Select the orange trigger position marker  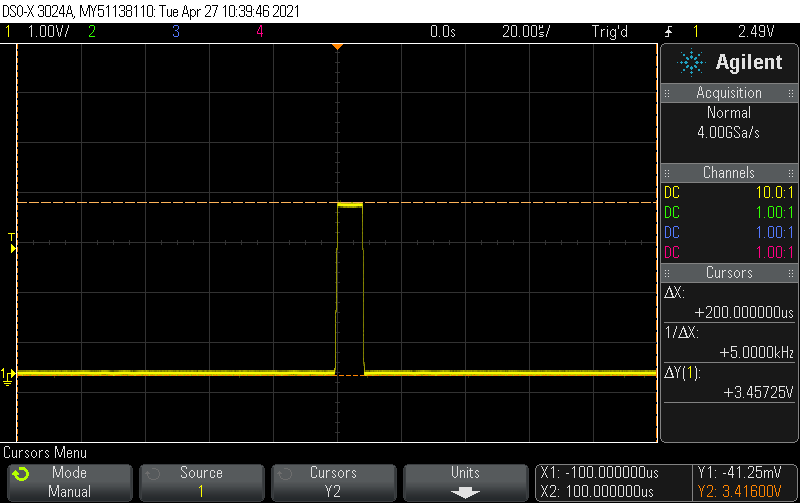(337, 47)
